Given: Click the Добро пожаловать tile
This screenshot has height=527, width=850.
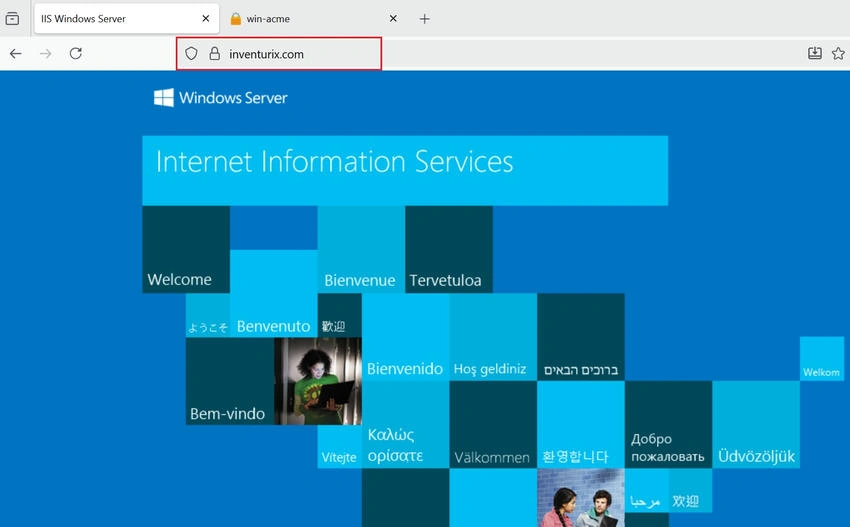Looking at the screenshot, I should point(668,425).
